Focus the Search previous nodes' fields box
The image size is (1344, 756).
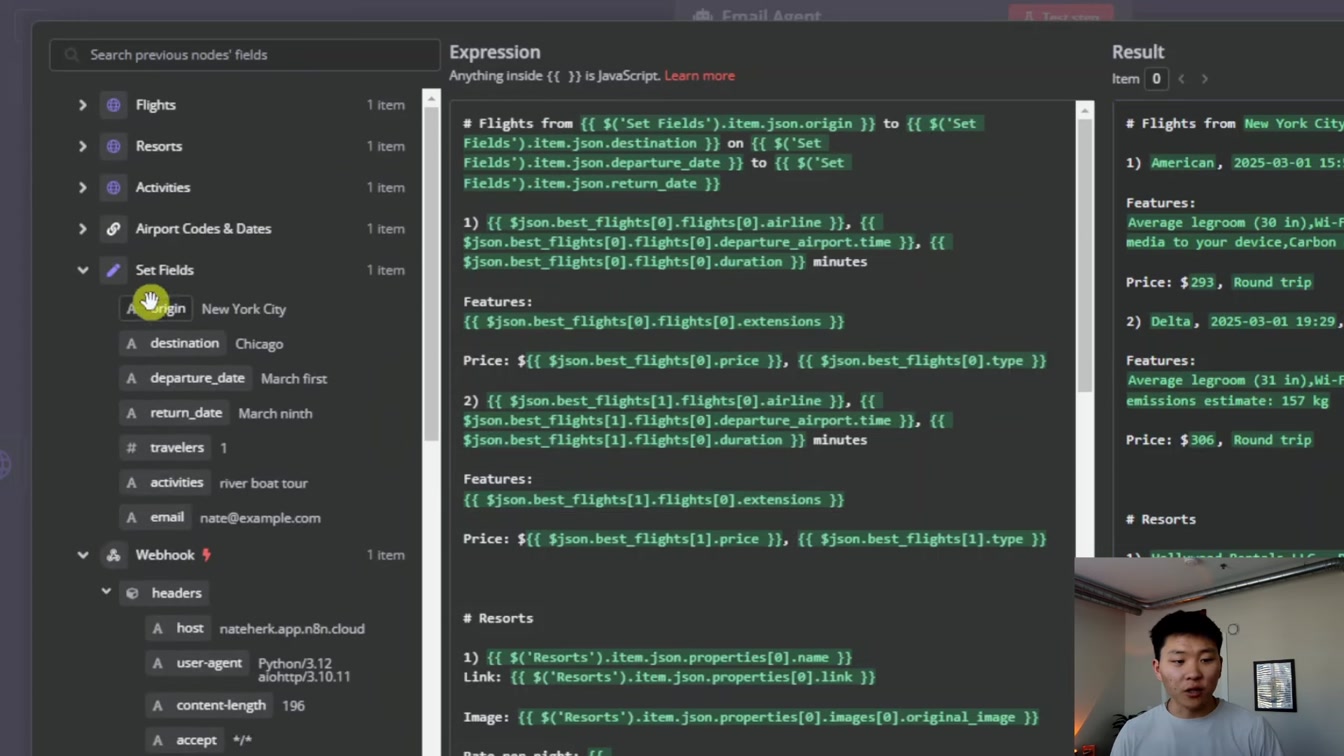click(x=245, y=55)
